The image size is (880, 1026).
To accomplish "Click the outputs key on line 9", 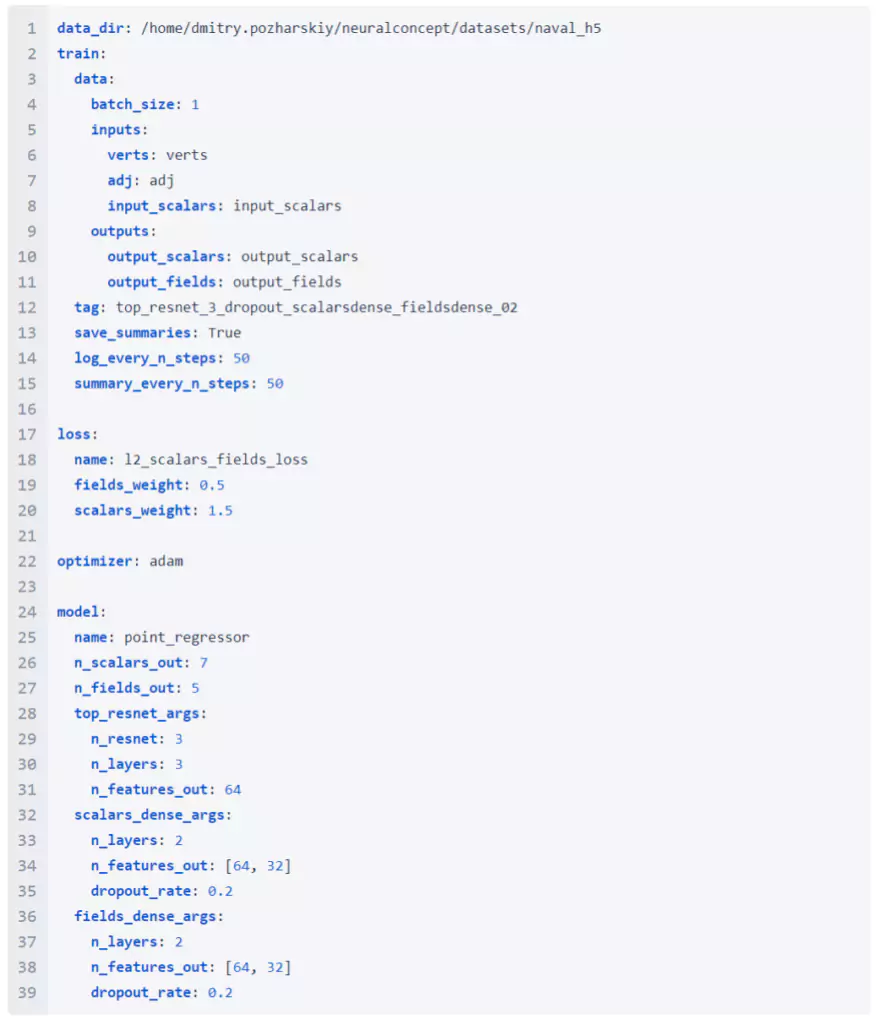I will click(120, 232).
